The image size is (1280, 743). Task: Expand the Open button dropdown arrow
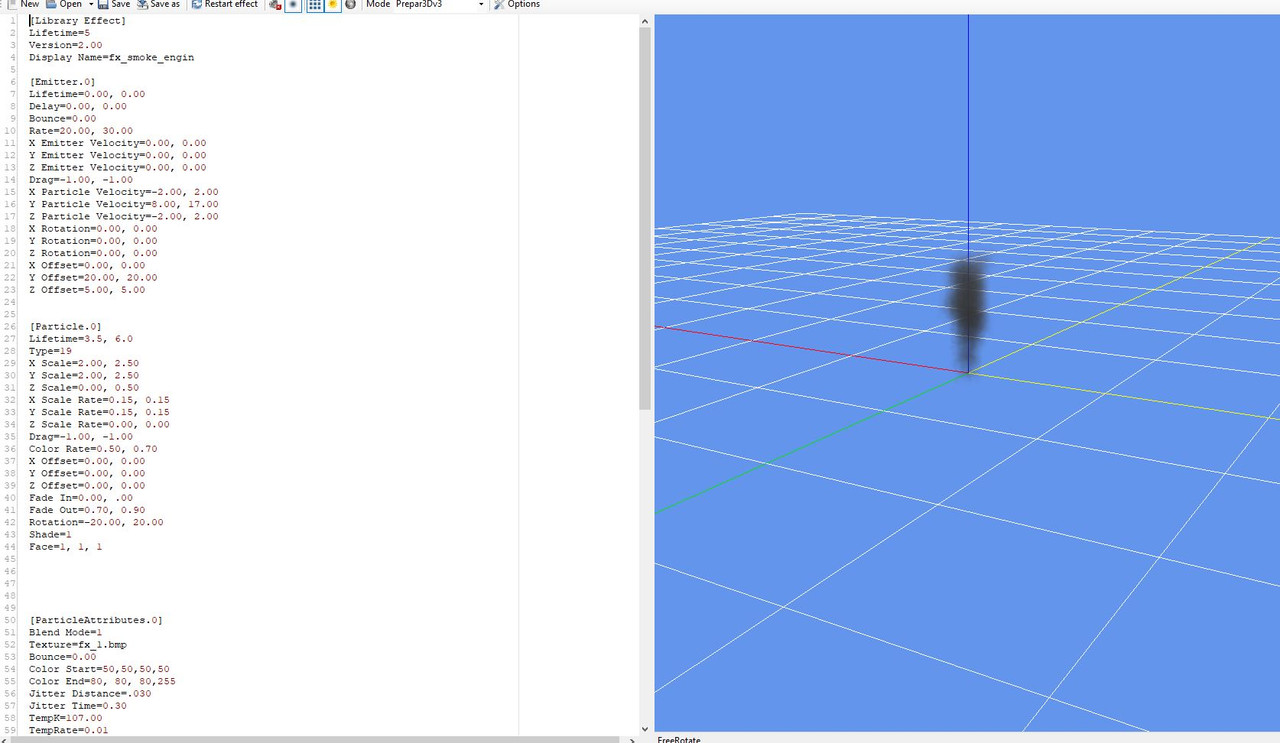click(90, 4)
